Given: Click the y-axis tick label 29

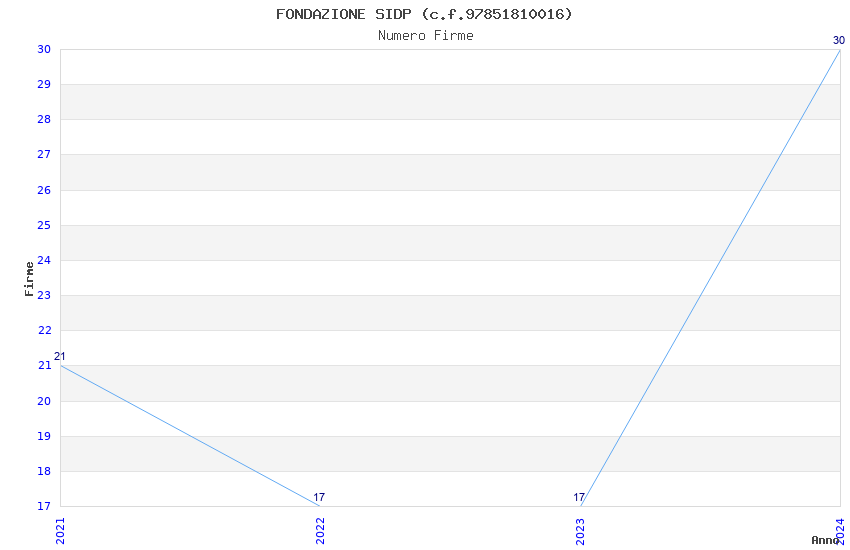Looking at the screenshot, I should [x=44, y=85].
